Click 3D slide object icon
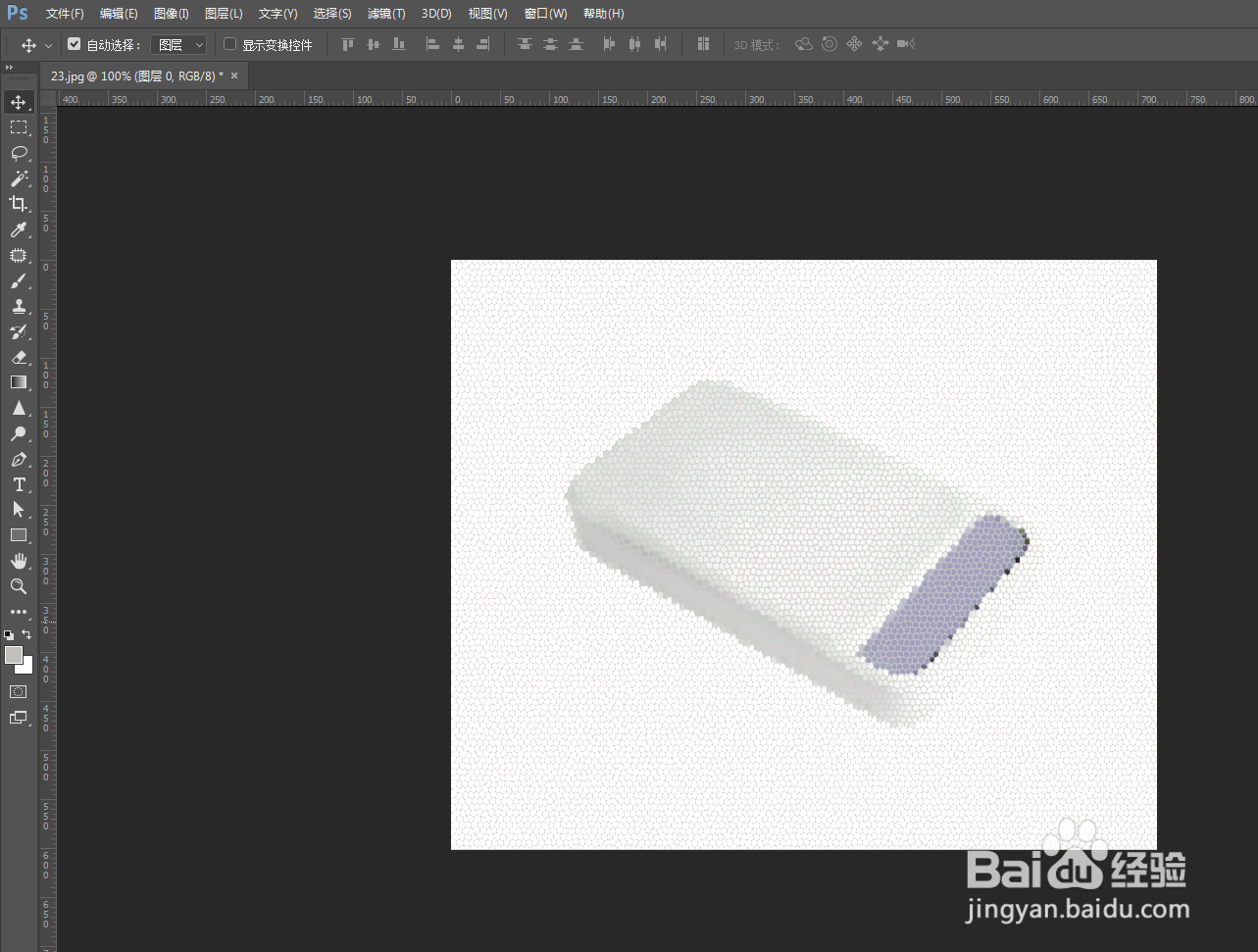Image resolution: width=1258 pixels, height=952 pixels. (x=881, y=44)
